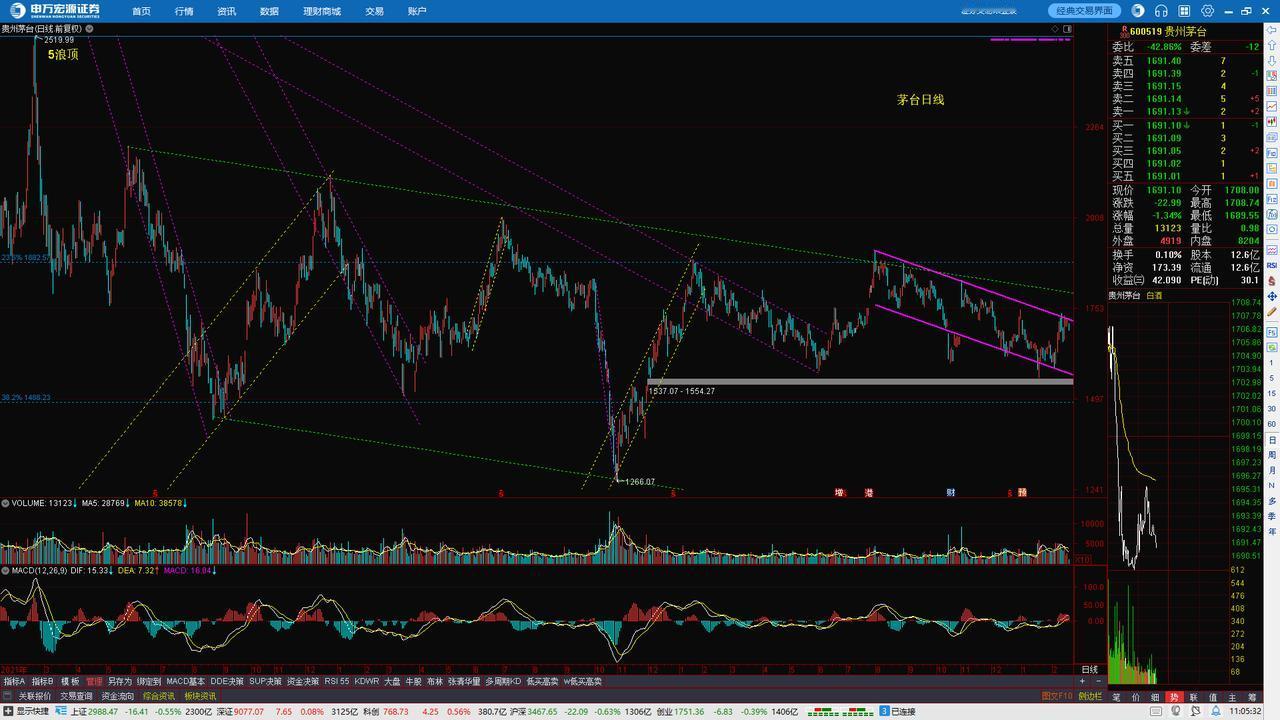The height and width of the screenshot is (720, 1280).
Task: Click the back arrow in right sidebar
Action: pyautogui.click(x=1272, y=30)
